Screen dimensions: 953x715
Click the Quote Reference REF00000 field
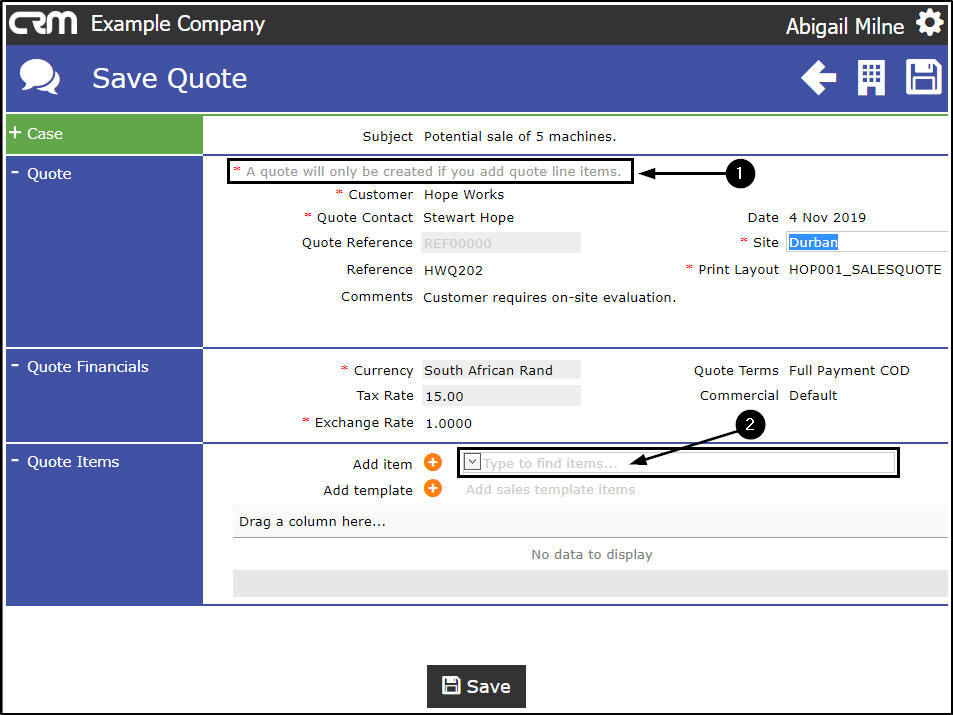501,243
